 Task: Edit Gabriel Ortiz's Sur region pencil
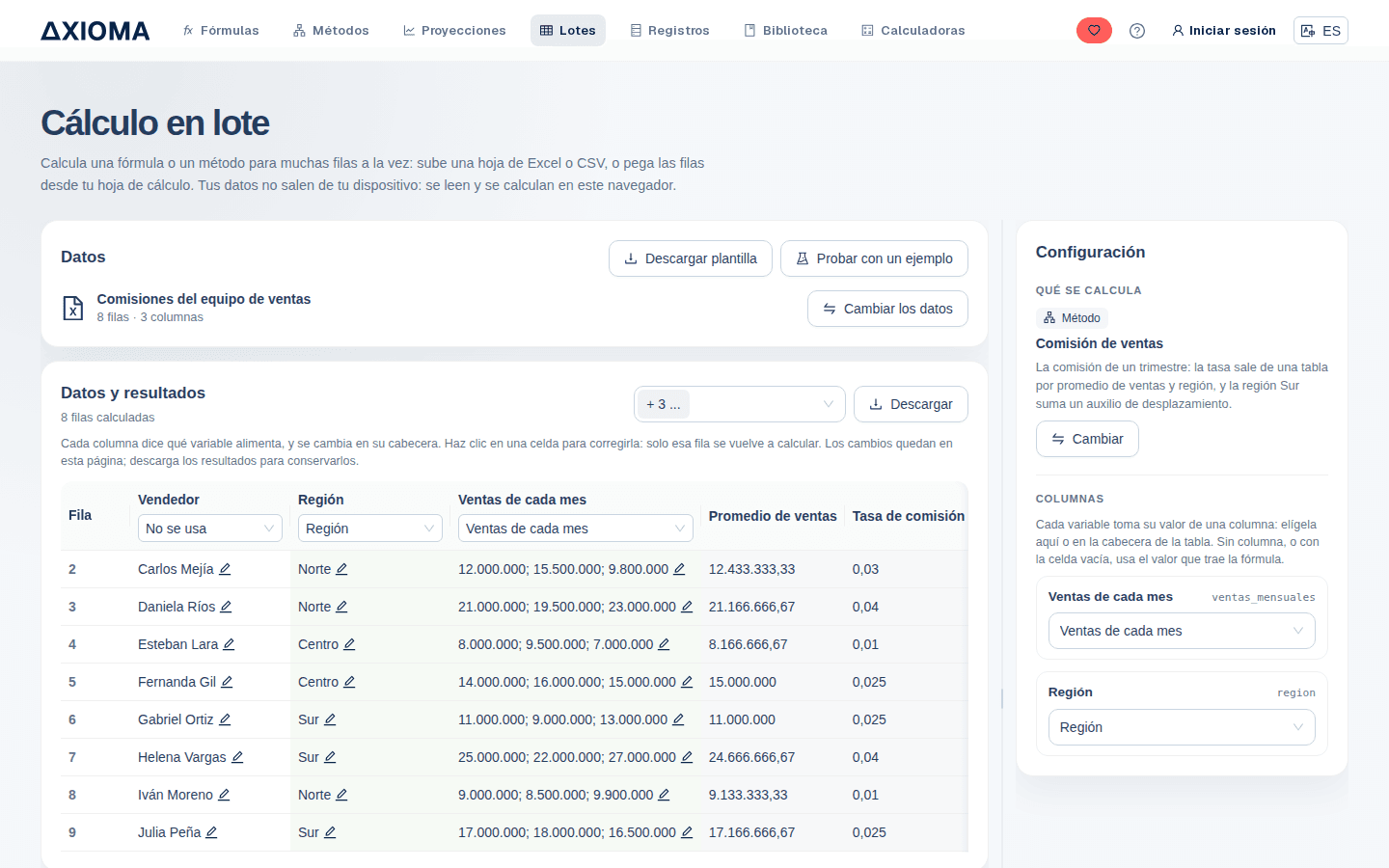pos(330,719)
